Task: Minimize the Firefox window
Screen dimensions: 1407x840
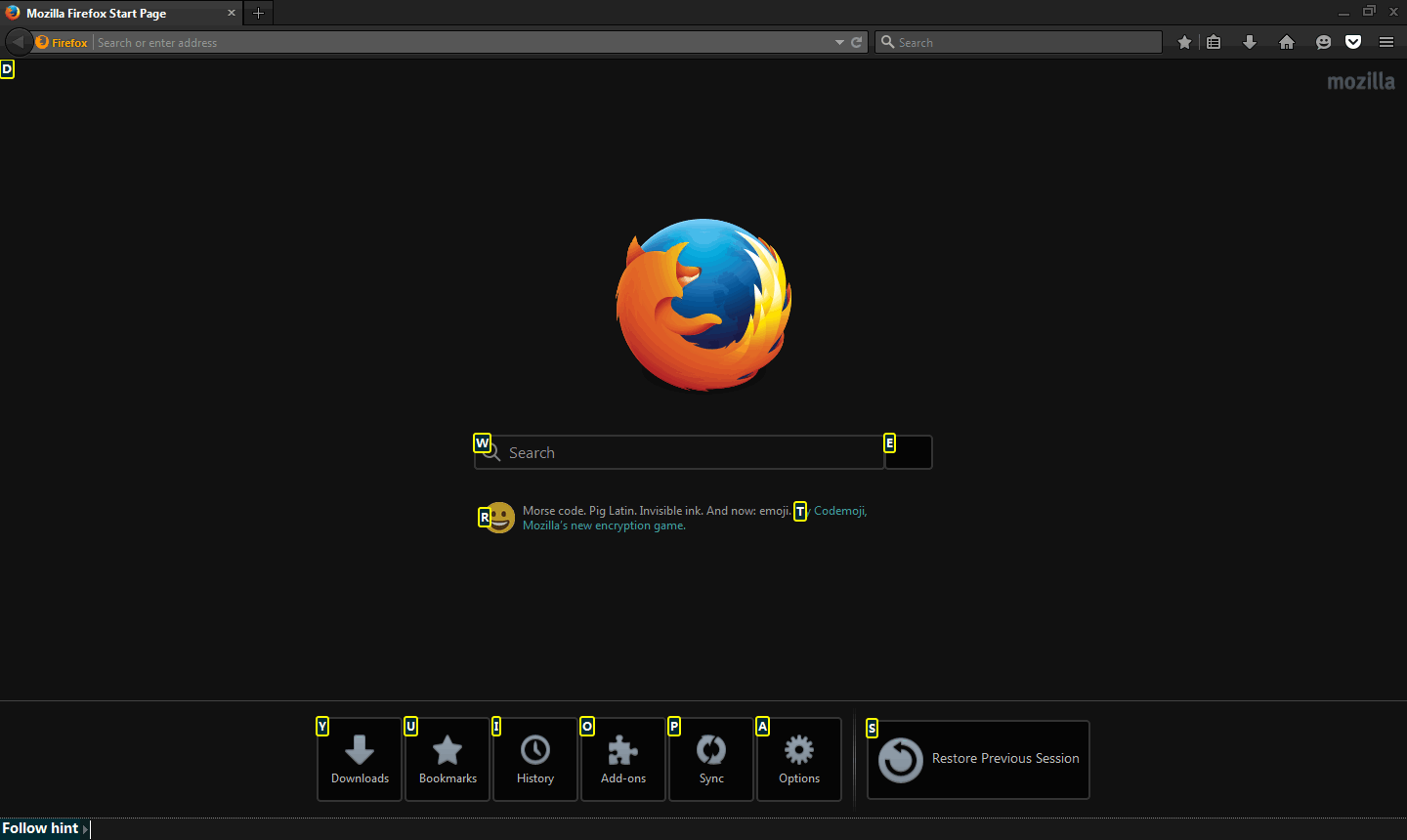Action: (x=1343, y=13)
